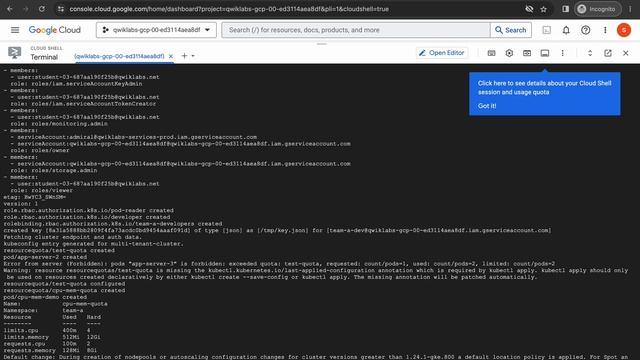The width and height of the screenshot is (640, 360).
Task: Open the browser side panel icon
Action: [x=565, y=9]
